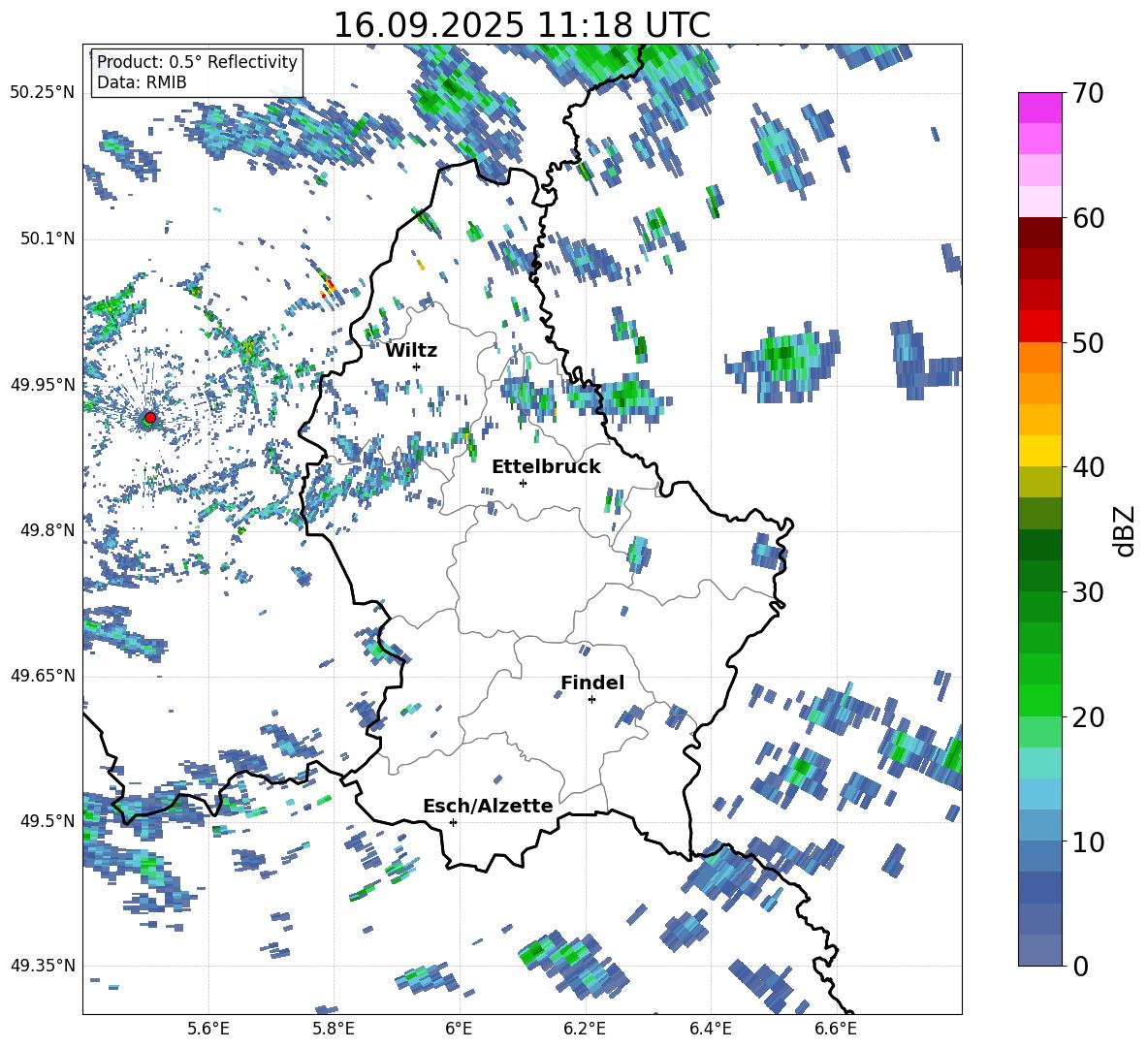Click the magenta top swatch of the colorbar
Viewport: 1148px width, 1048px height.
[1039, 108]
